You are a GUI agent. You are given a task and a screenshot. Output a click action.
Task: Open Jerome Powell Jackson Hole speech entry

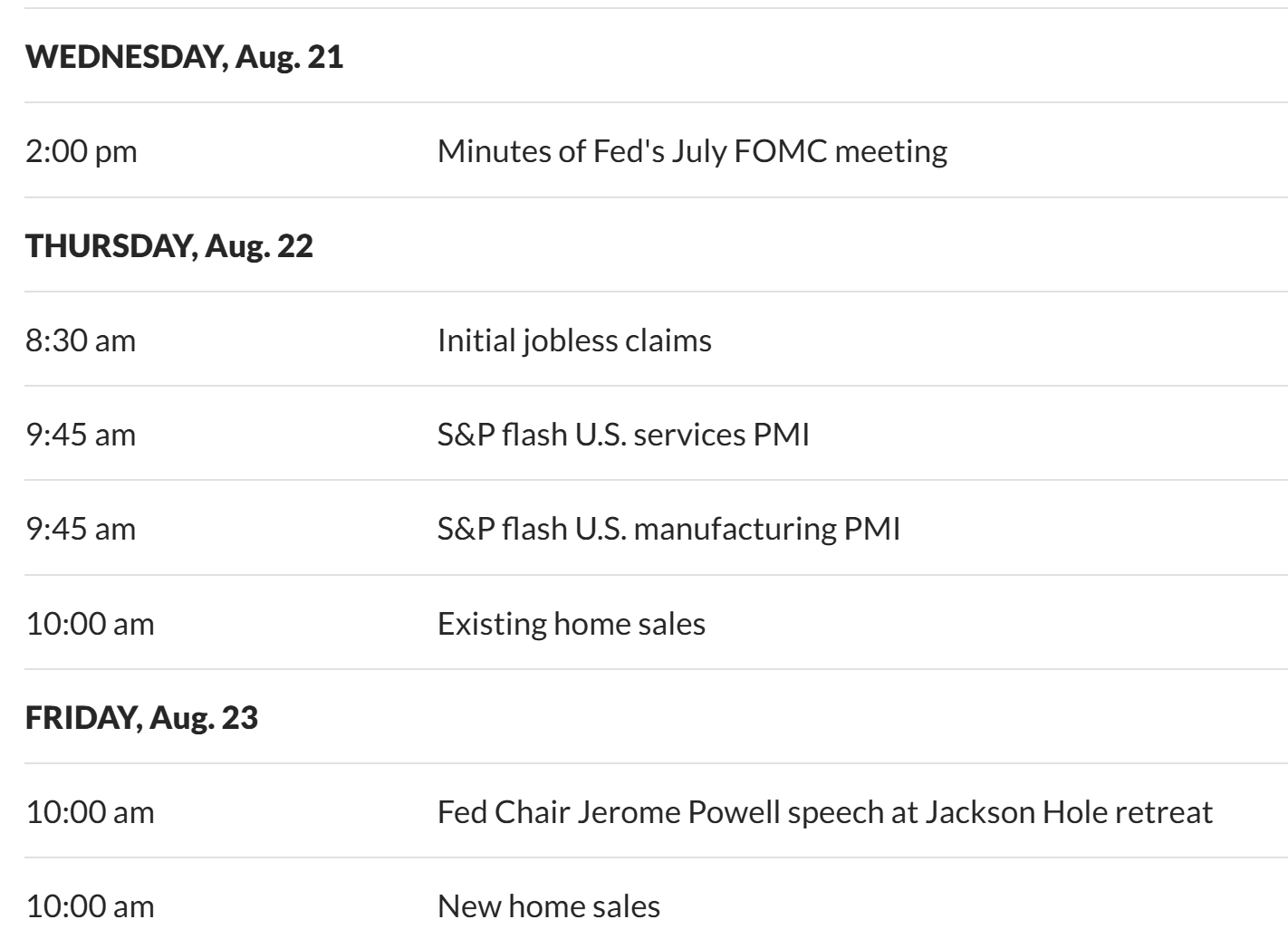pyautogui.click(x=824, y=812)
